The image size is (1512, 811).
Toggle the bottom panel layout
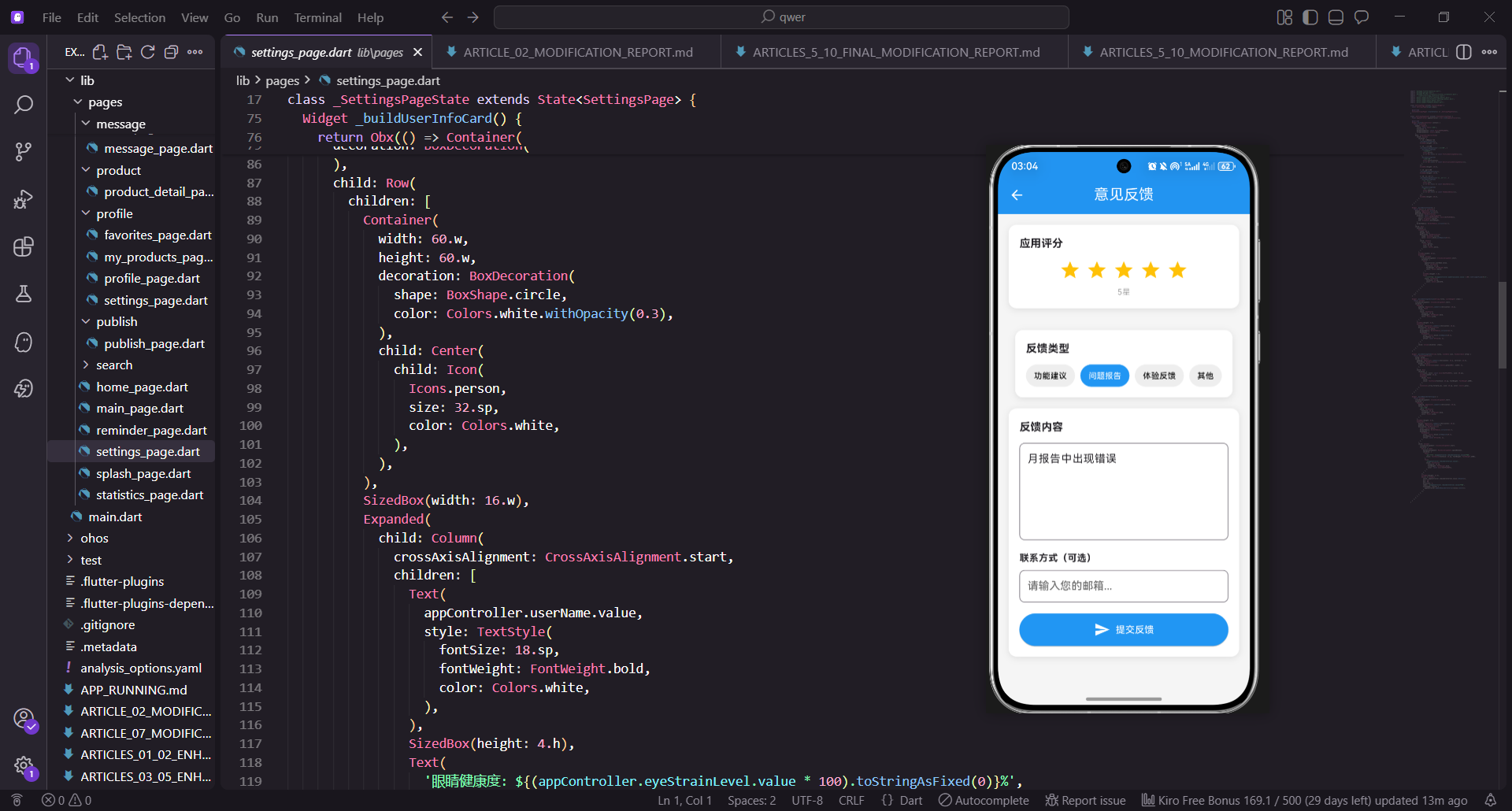(x=1336, y=17)
